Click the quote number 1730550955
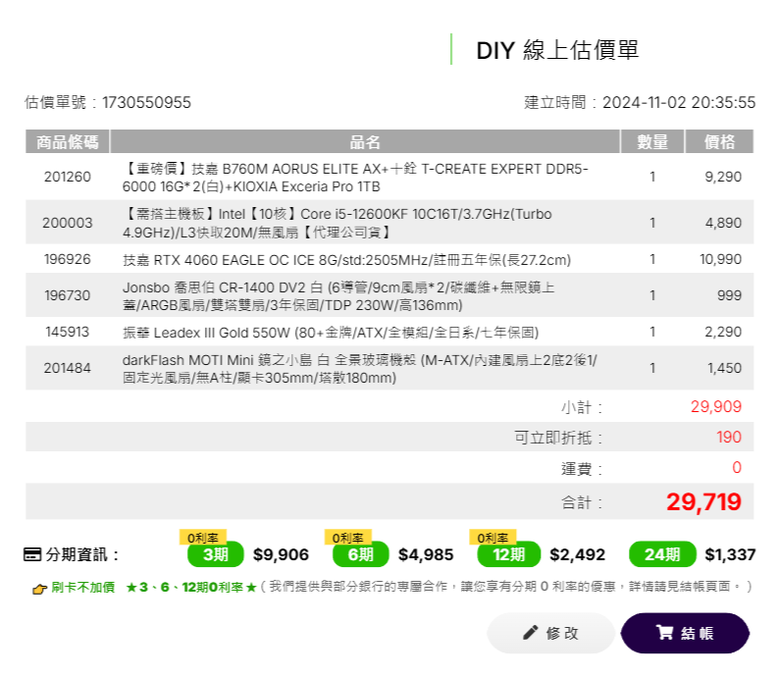The width and height of the screenshot is (780, 677). coord(146,102)
